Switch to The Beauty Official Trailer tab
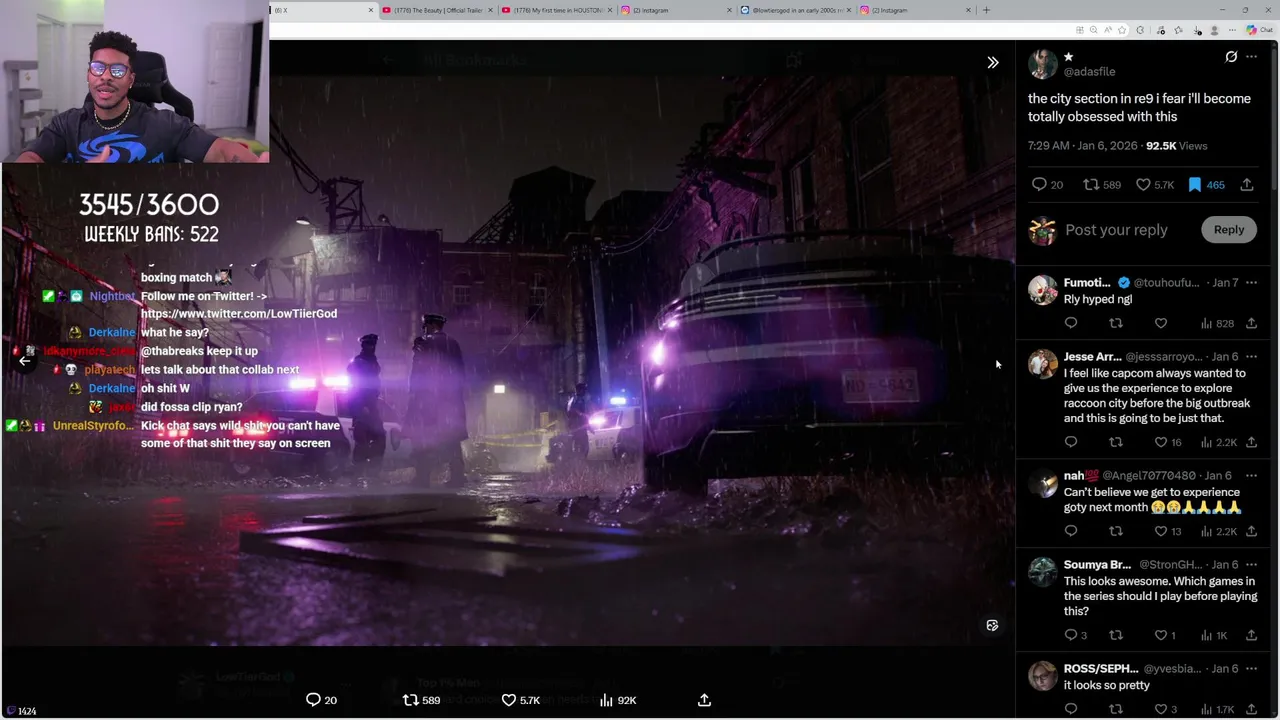Image resolution: width=1280 pixels, height=720 pixels. coord(437,10)
